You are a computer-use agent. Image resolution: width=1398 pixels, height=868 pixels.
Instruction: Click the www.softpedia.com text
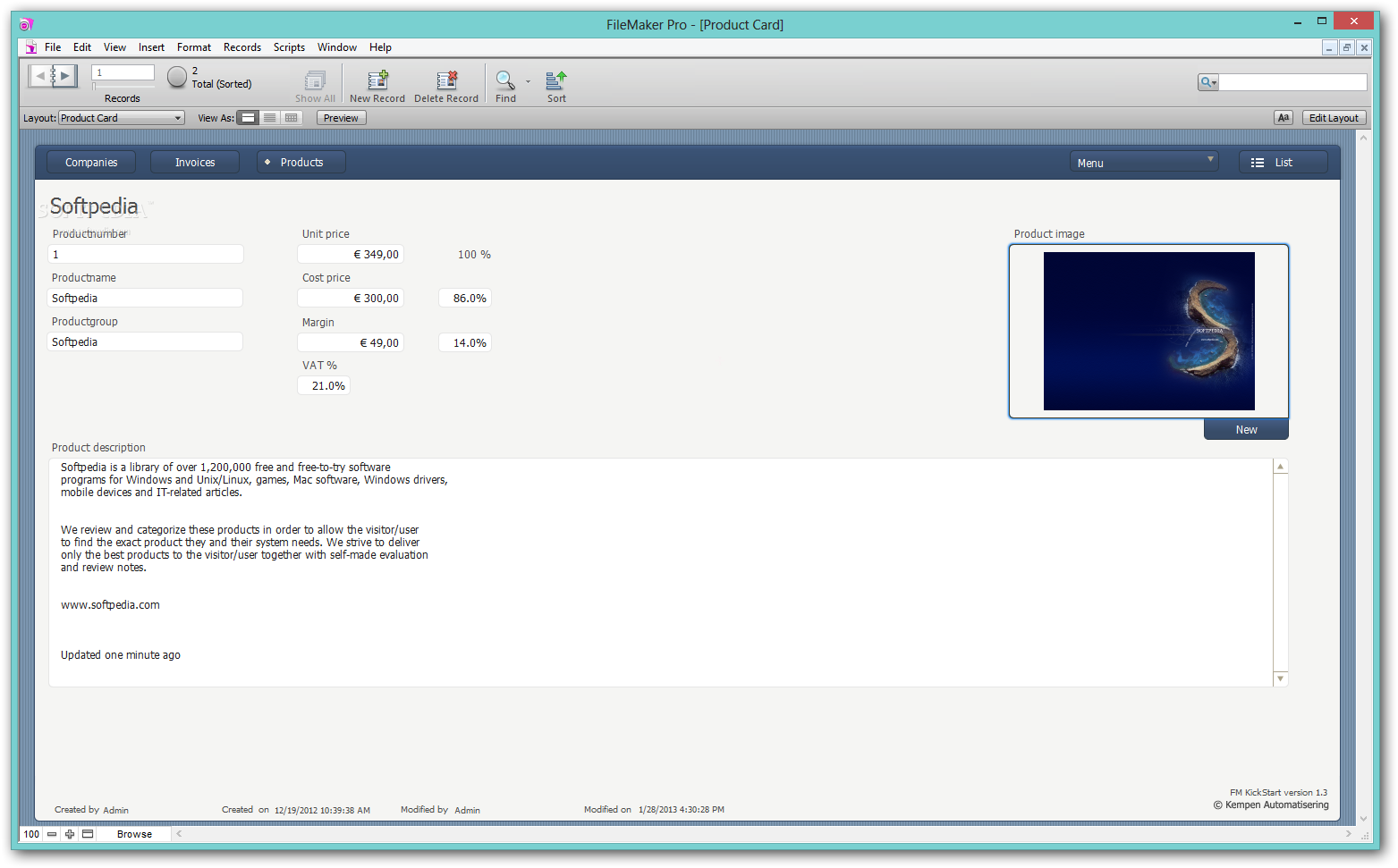tap(110, 605)
